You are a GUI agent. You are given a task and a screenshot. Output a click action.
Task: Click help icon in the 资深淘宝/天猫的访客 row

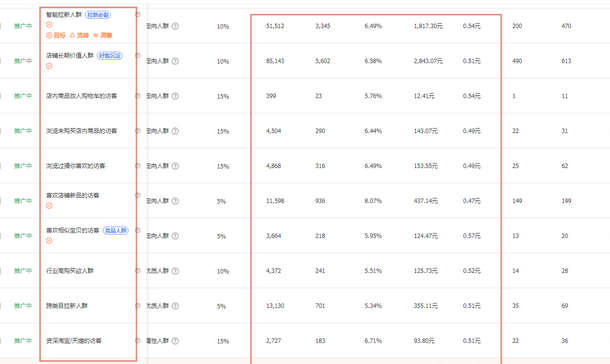(175, 341)
